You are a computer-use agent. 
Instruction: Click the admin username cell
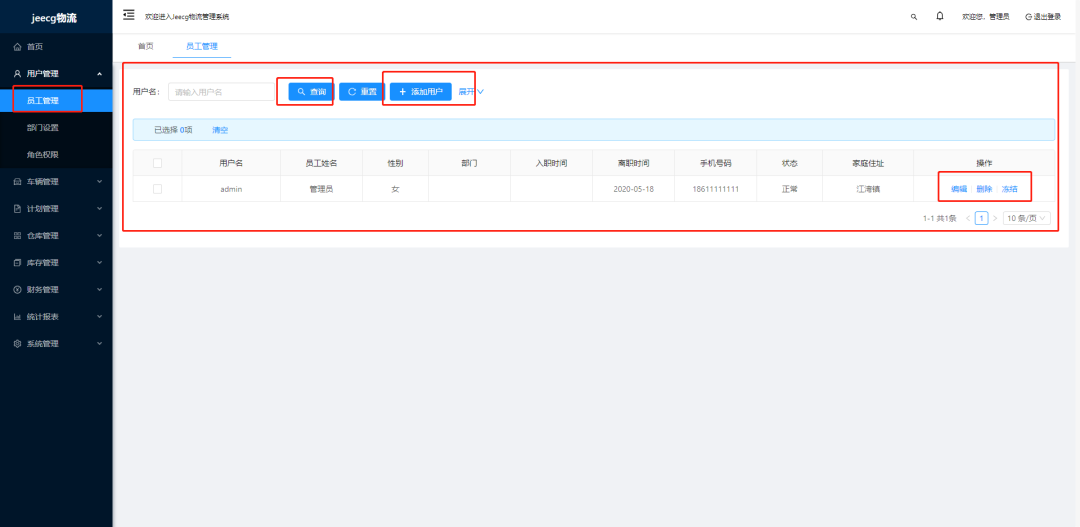click(x=231, y=189)
